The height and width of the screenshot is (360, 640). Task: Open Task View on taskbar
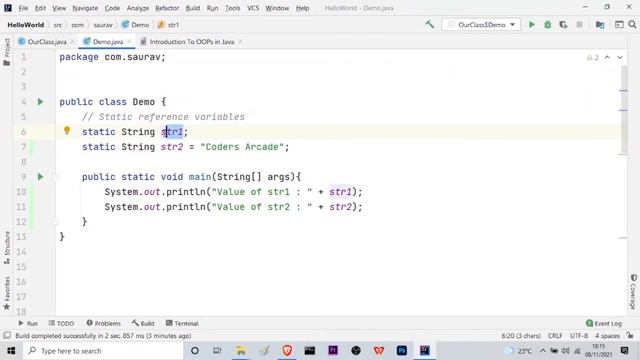pos(217,350)
